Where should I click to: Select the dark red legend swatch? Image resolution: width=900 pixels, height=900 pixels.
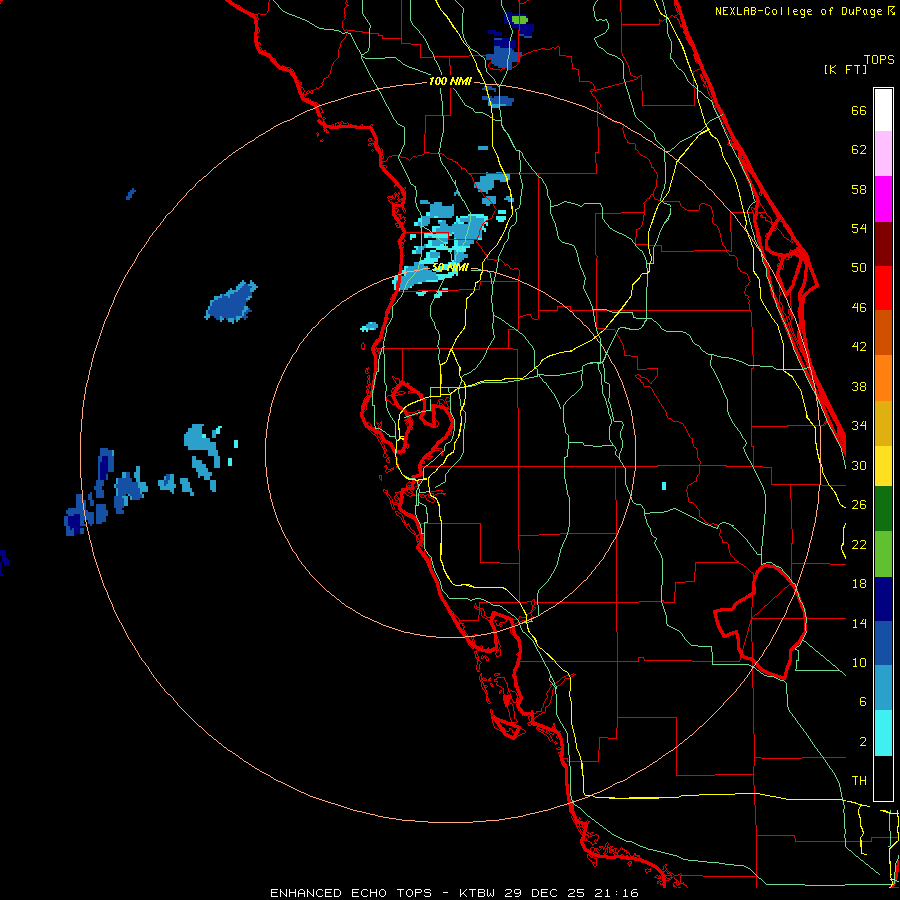[883, 243]
